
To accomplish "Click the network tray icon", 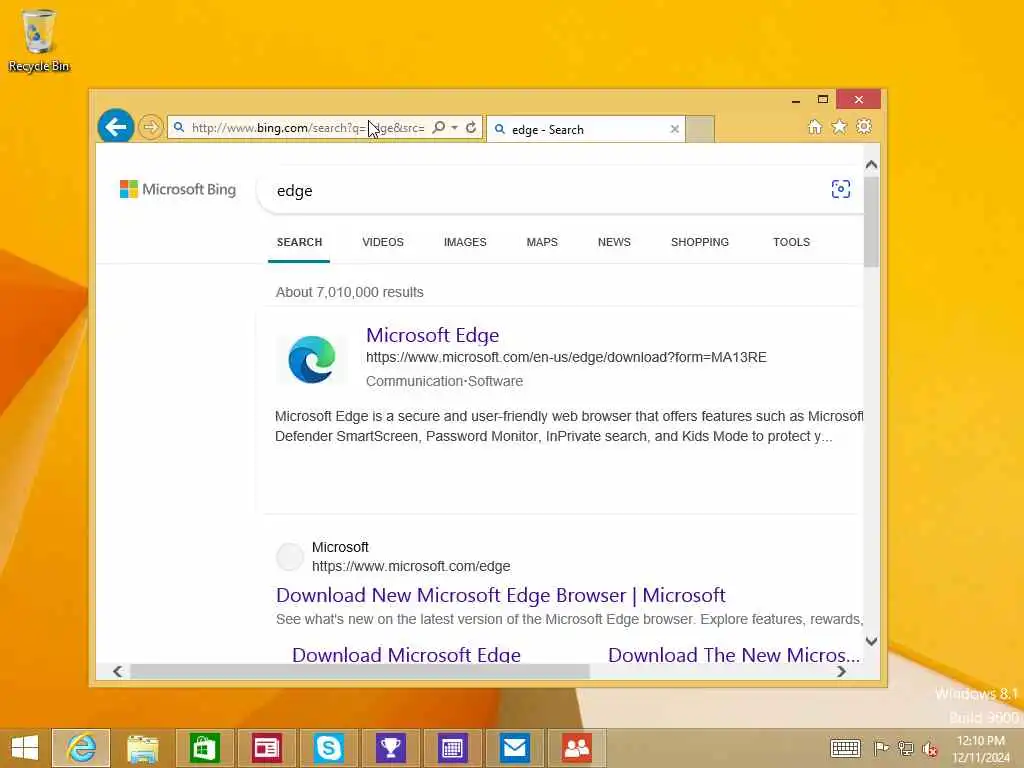I will click(x=905, y=748).
